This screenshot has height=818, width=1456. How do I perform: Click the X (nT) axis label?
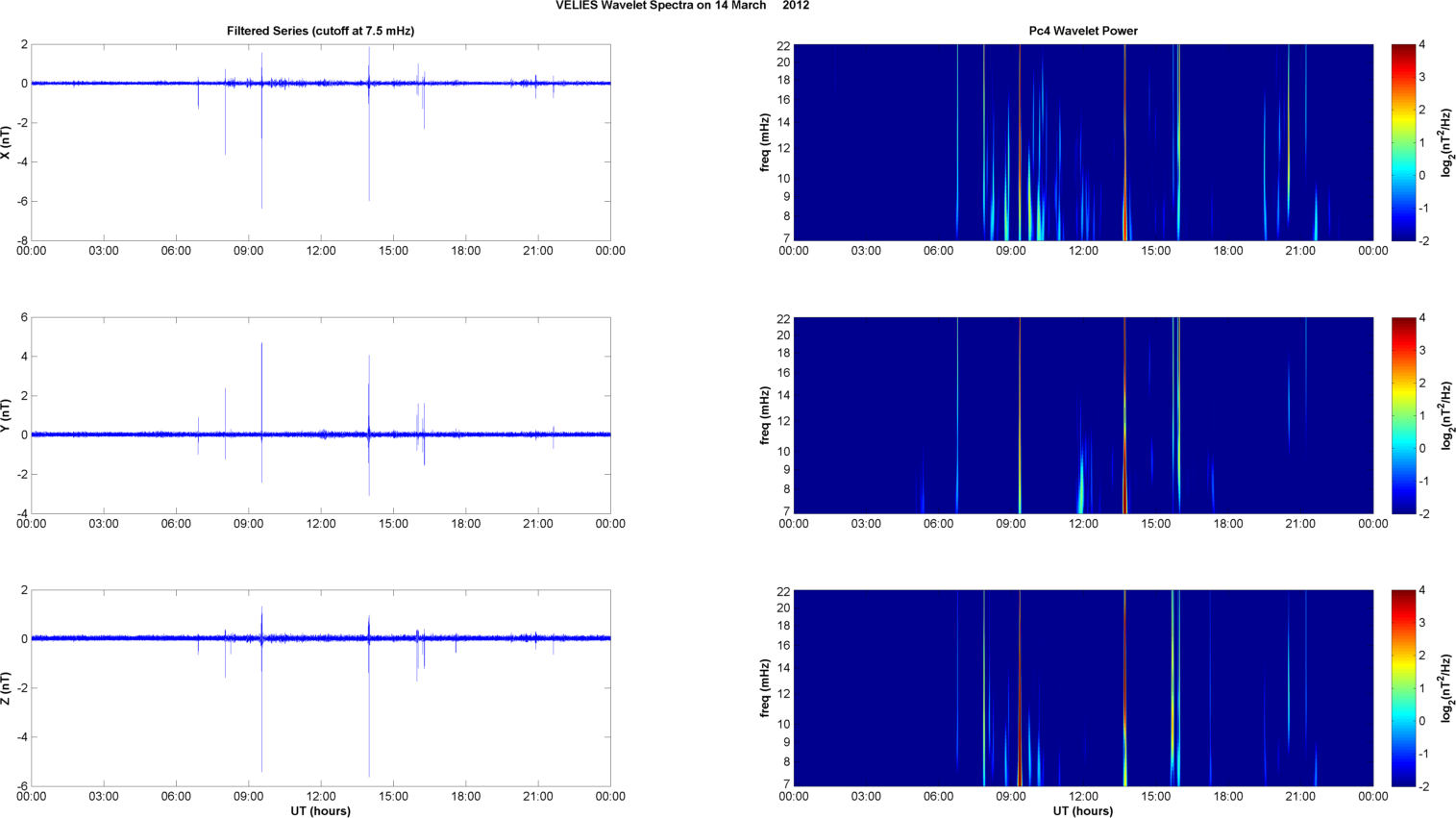tap(6, 142)
